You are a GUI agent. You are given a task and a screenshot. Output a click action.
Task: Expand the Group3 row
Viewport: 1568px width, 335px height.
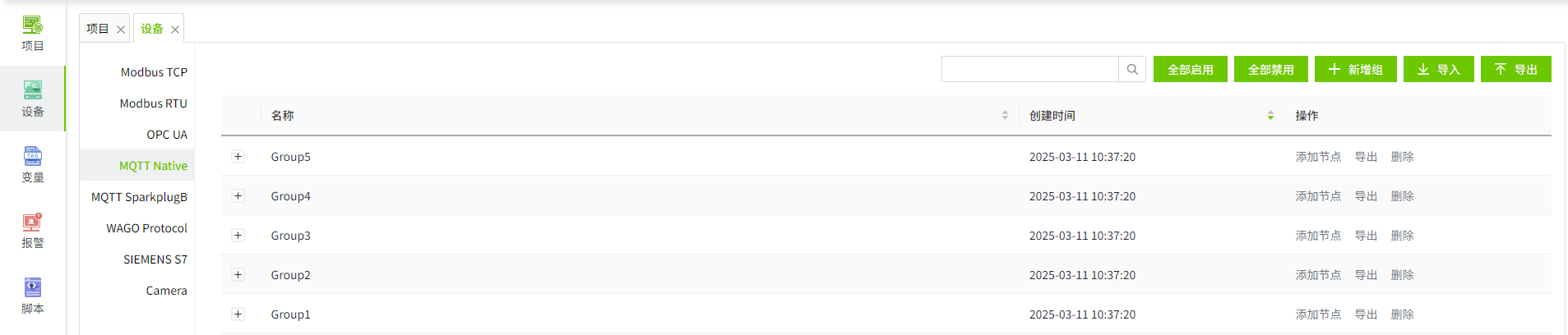pyautogui.click(x=238, y=236)
